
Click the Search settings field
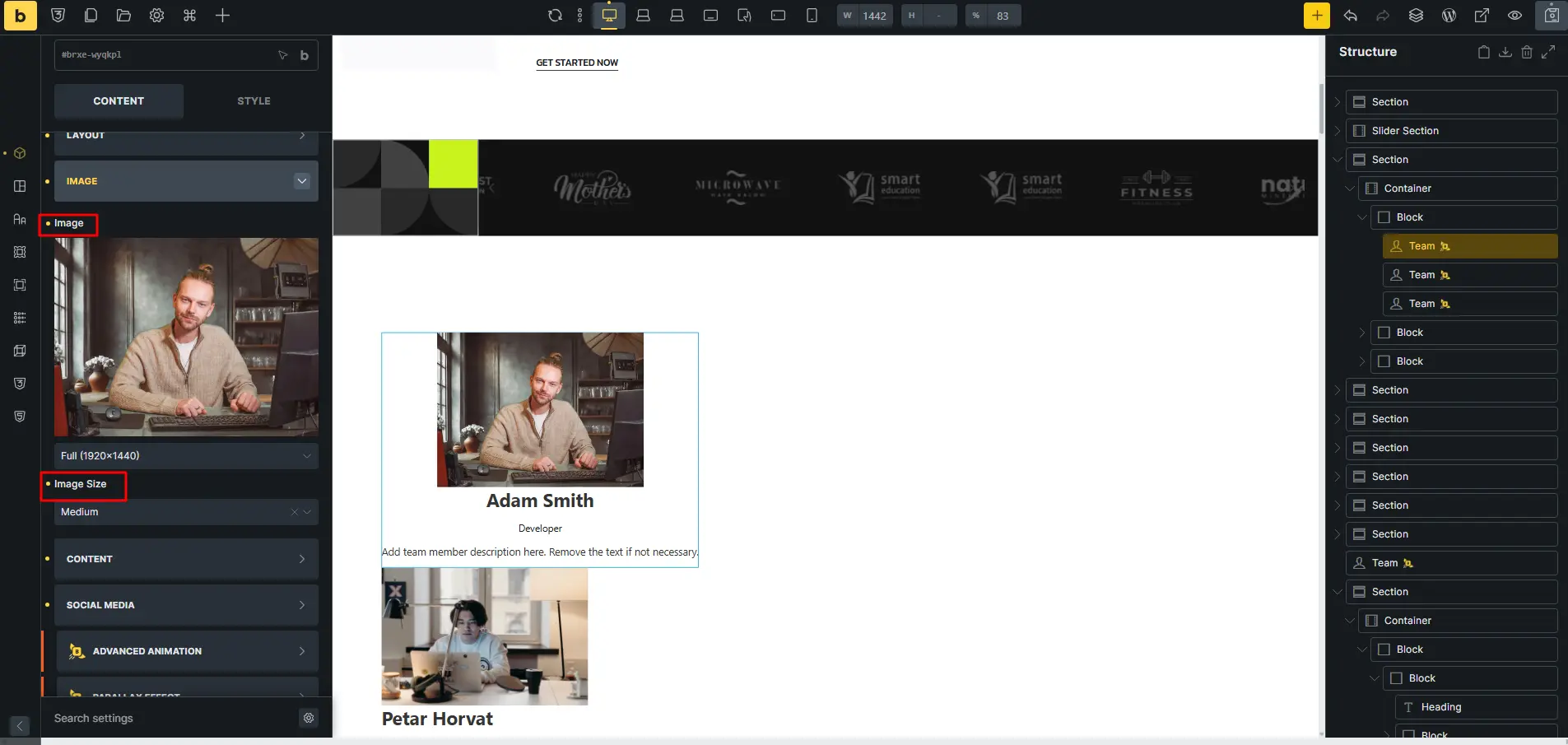173,719
